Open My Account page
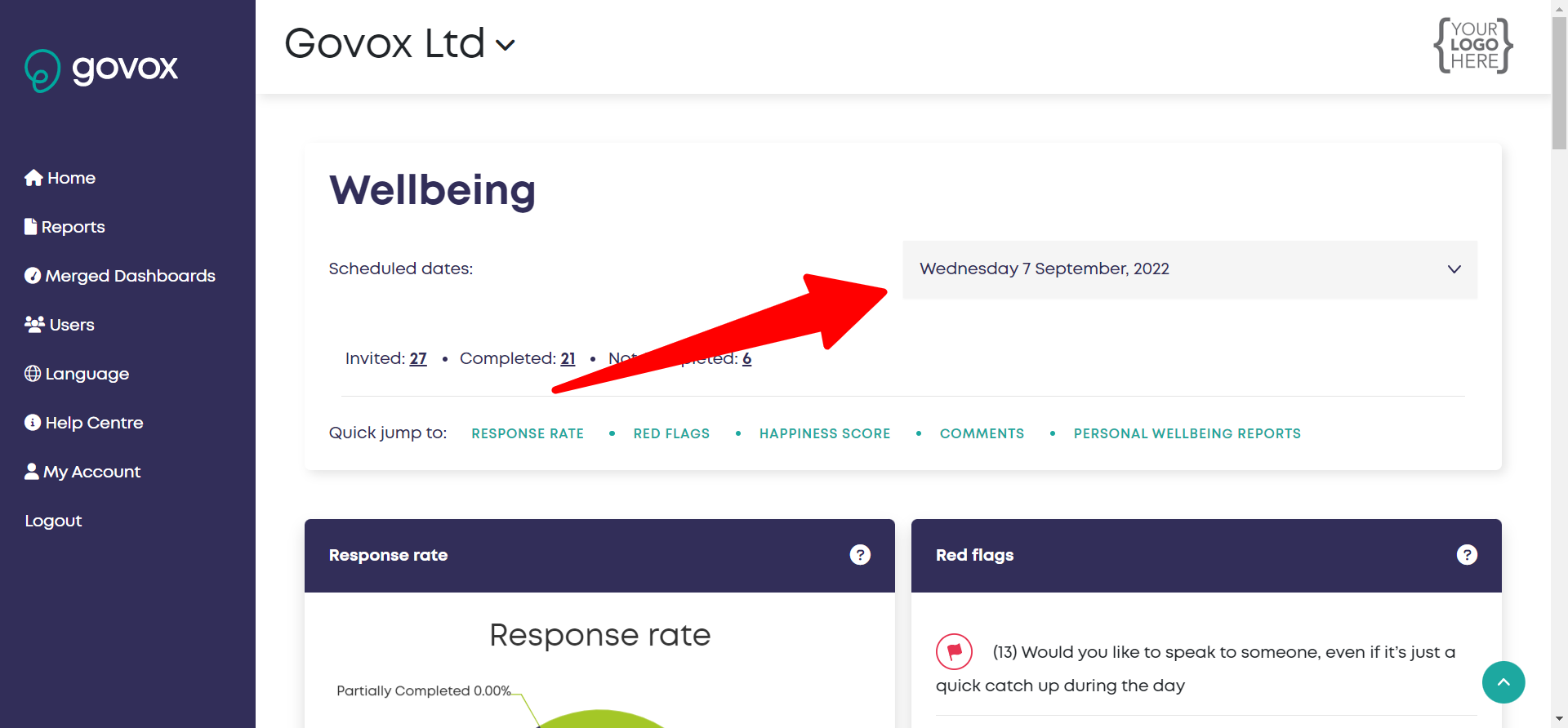This screenshot has width=1568, height=728. (82, 472)
